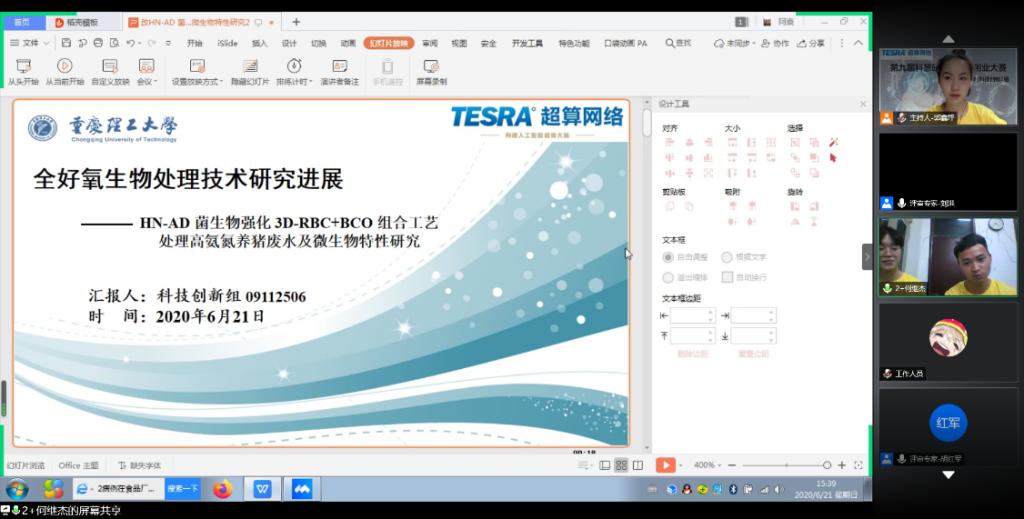Collapse the ribbon with the chevron arrow

858,43
